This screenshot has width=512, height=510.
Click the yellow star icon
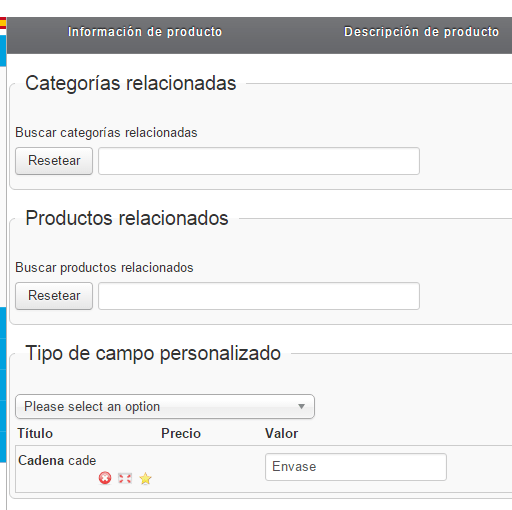145,478
